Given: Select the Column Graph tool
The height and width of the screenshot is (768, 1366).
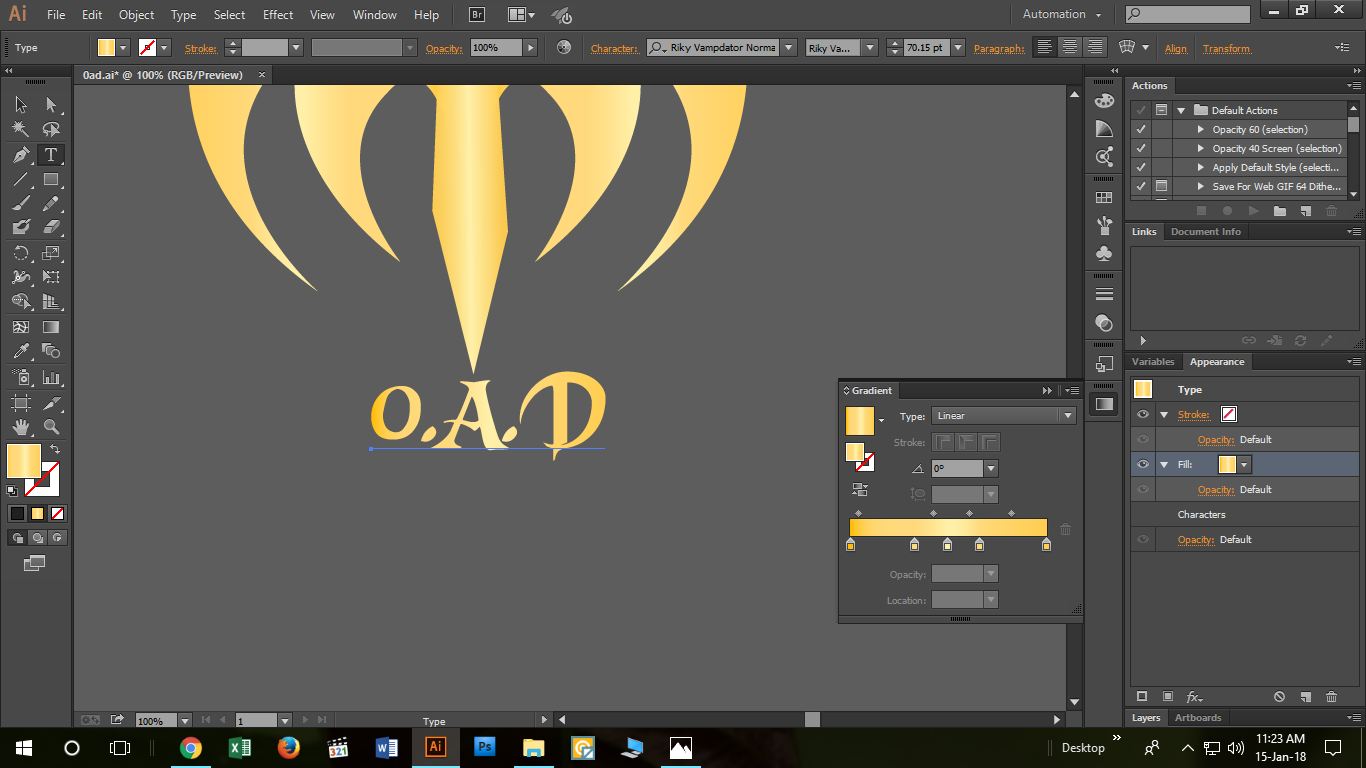Looking at the screenshot, I should (x=51, y=377).
